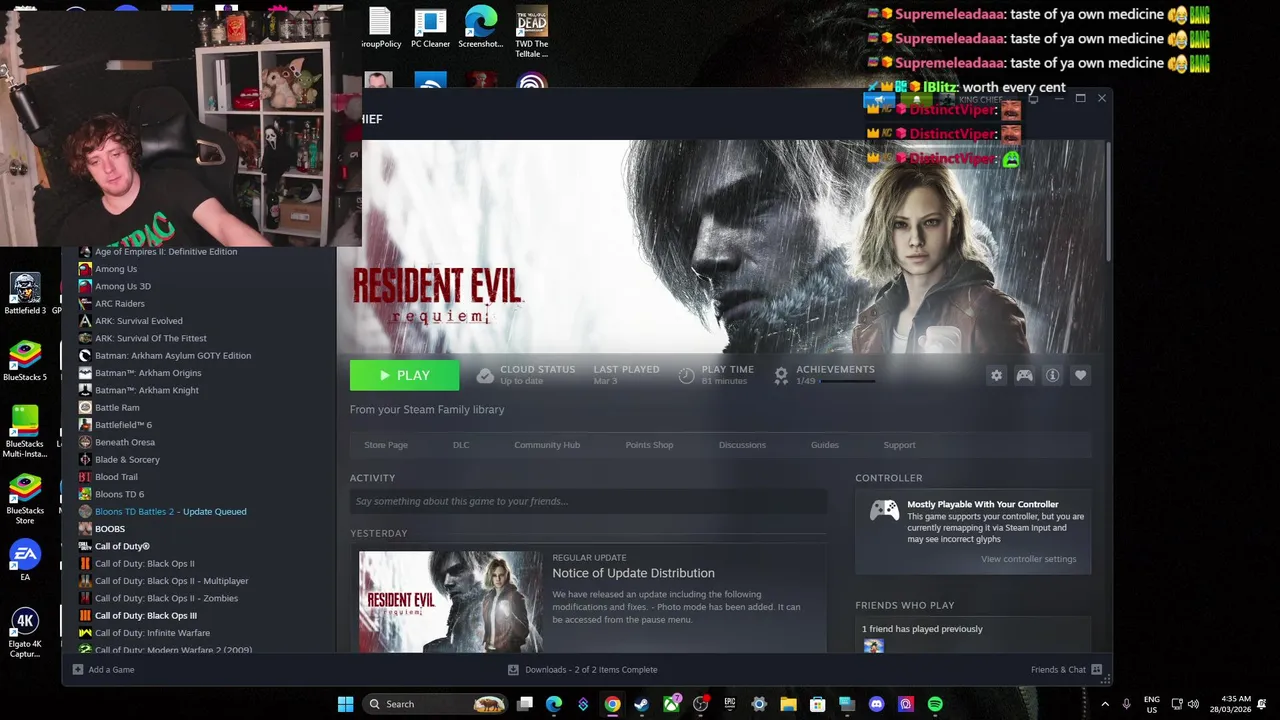
Task: Open Google Chrome from the taskbar
Action: click(x=612, y=704)
